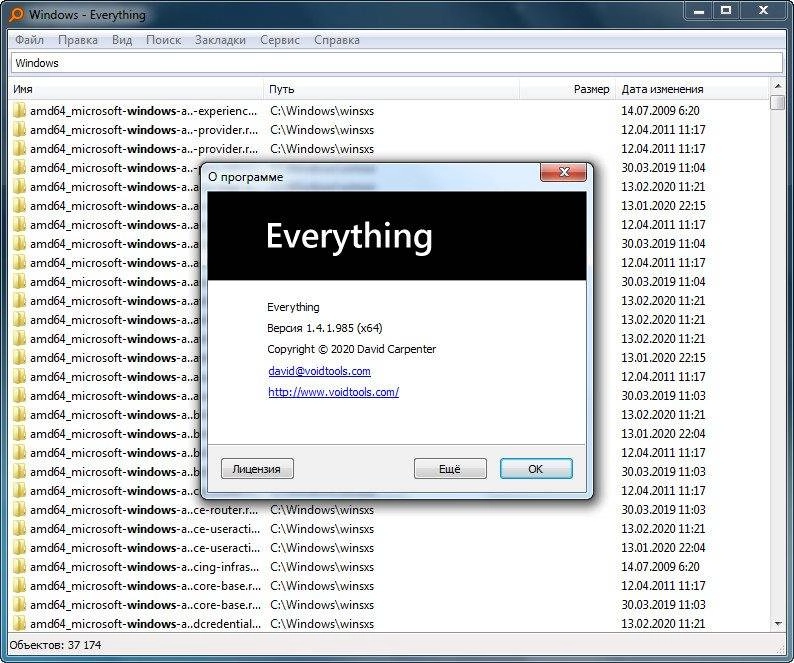Click folder icon of 'ce-useracti...' row dated 13.01.2020
Viewport: 794px width, 663px height.
19,548
